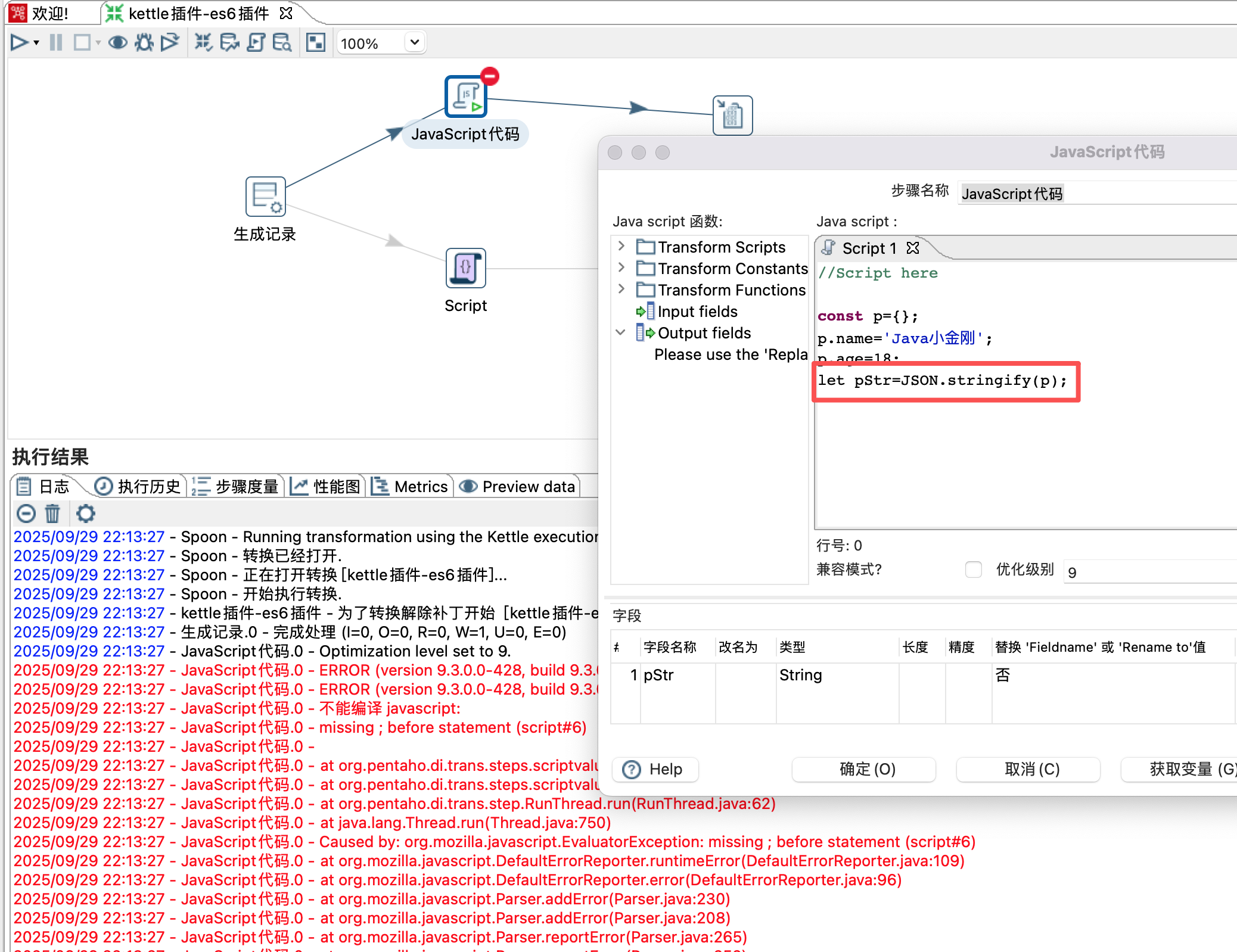Click the 取消 (C) button
Screen dimensions: 1237x952
pos(1028,769)
